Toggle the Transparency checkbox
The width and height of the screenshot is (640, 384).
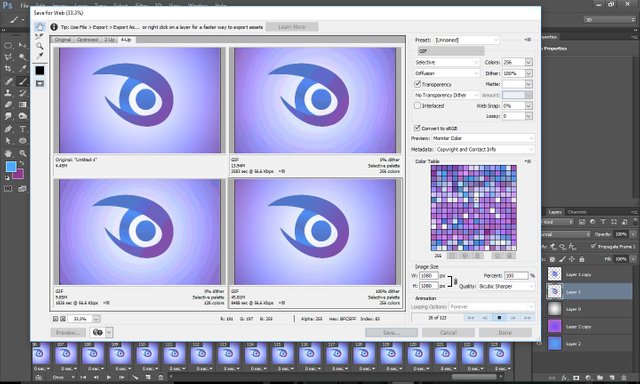click(417, 84)
